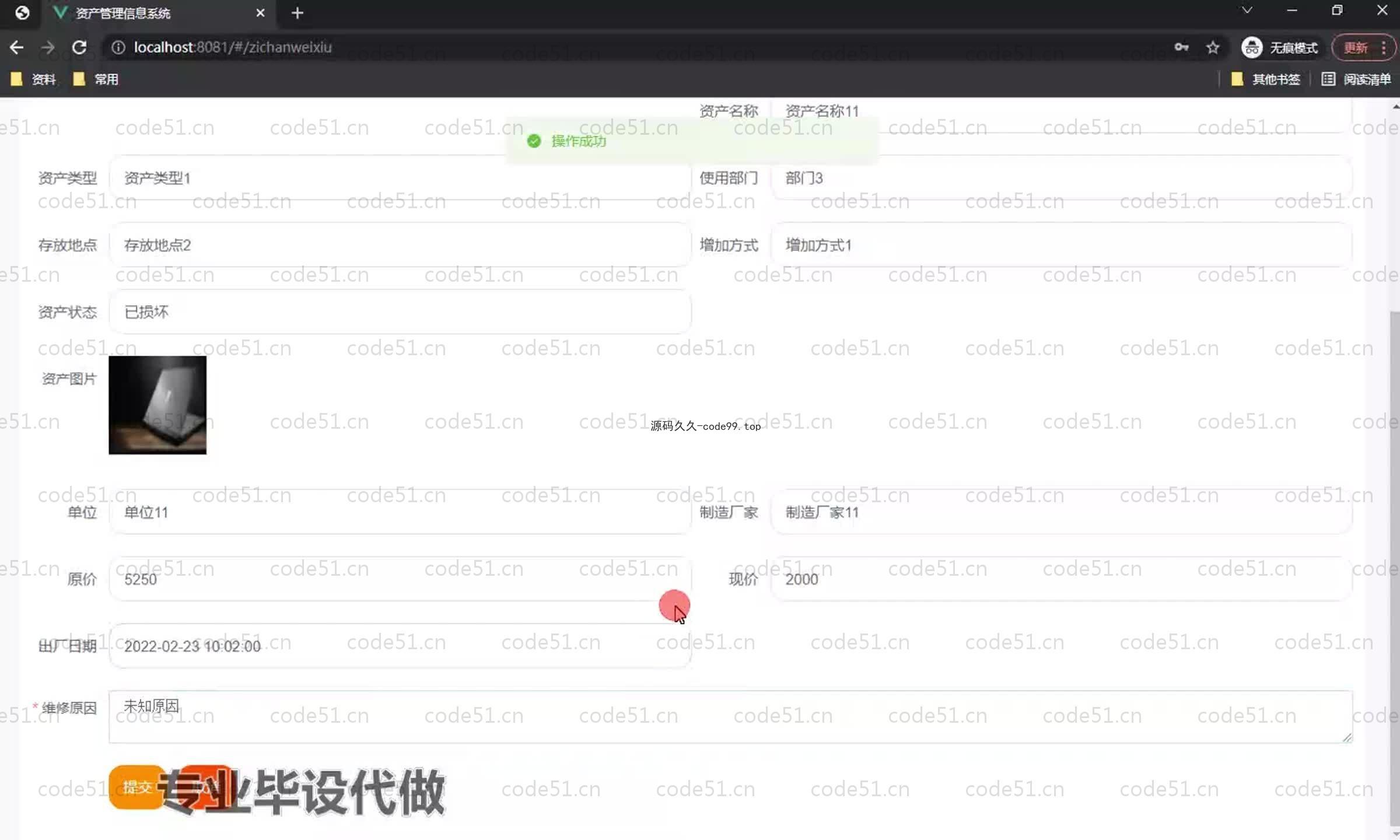Click the 存放地点 field with 存放地点2
This screenshot has width=1400, height=840.
400,245
